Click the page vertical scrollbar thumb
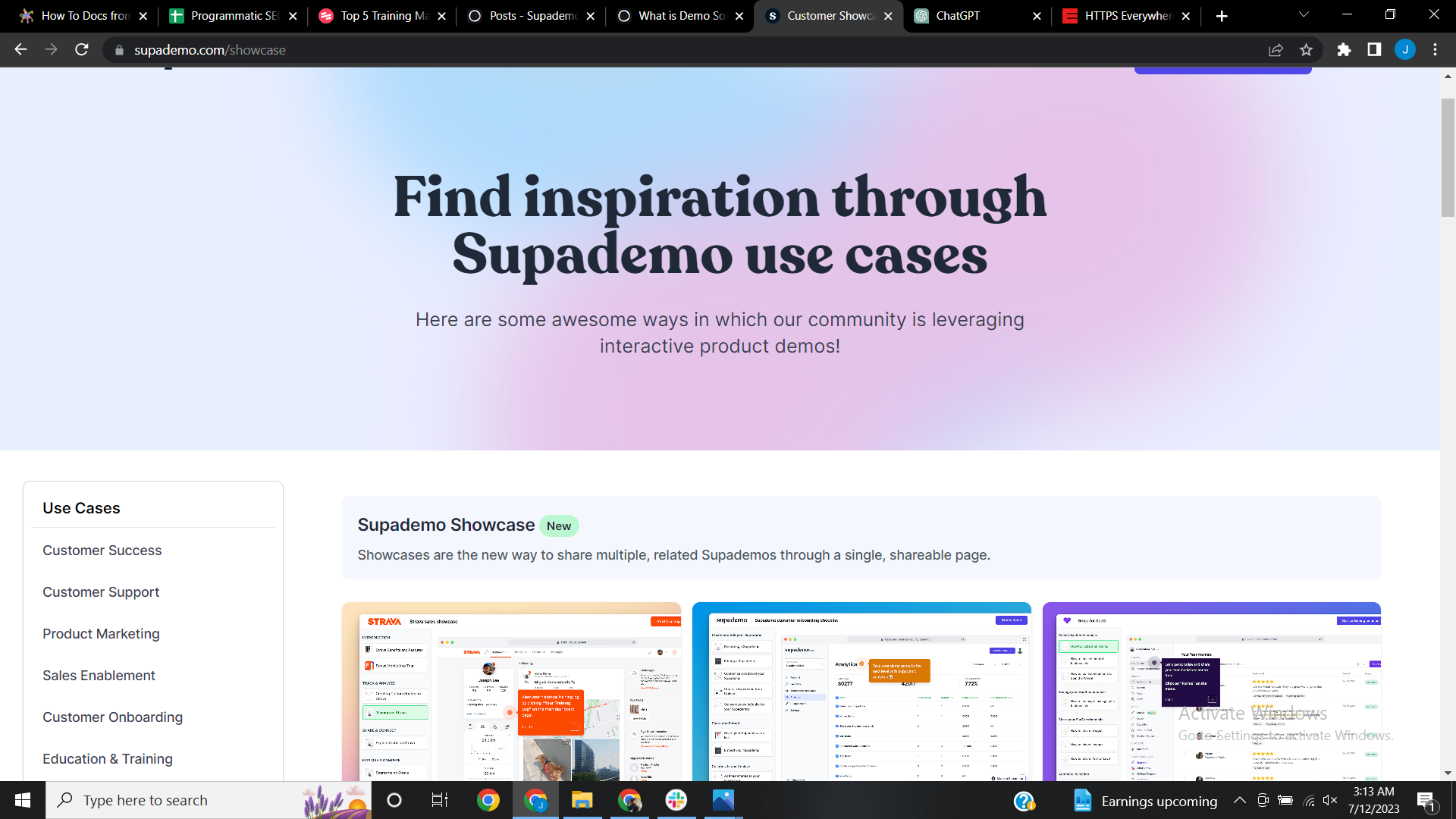The width and height of the screenshot is (1456, 819). pos(1448,158)
